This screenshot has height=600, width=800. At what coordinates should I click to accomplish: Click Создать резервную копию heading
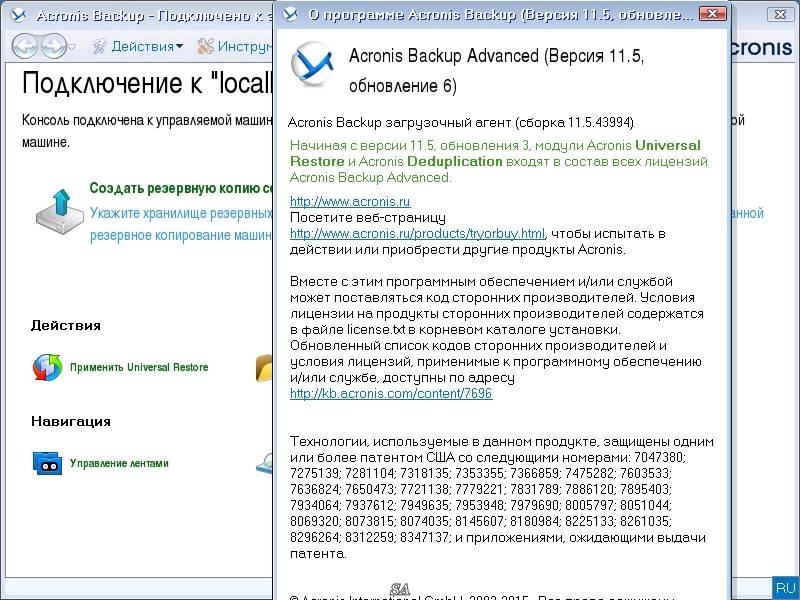(181, 188)
